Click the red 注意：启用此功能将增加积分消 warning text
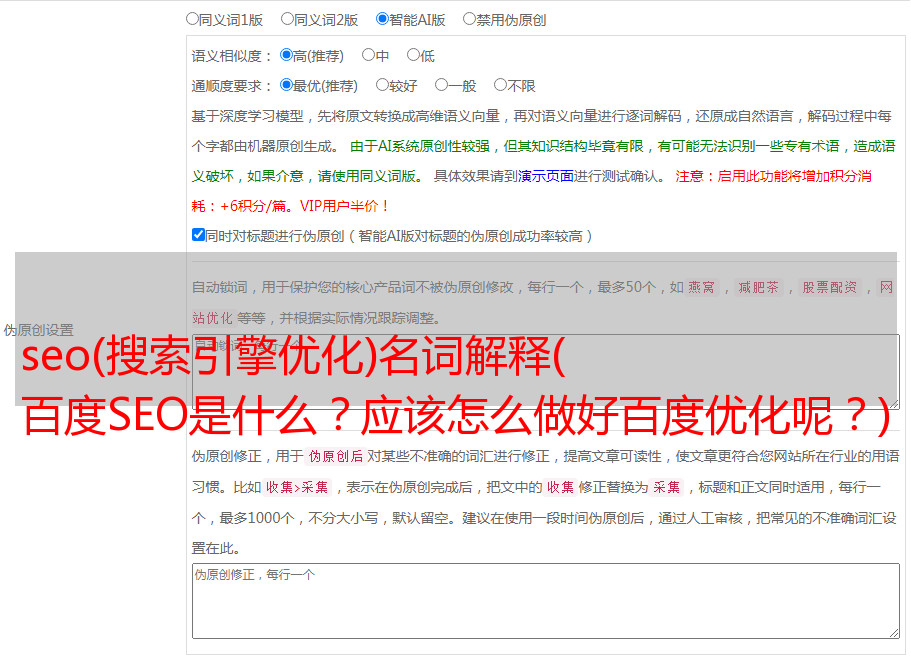 click(773, 176)
